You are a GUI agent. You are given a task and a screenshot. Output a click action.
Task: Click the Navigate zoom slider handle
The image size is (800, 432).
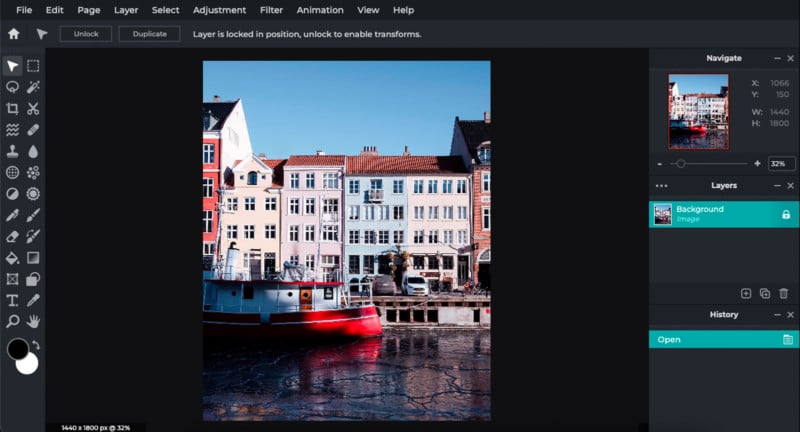pyautogui.click(x=680, y=163)
